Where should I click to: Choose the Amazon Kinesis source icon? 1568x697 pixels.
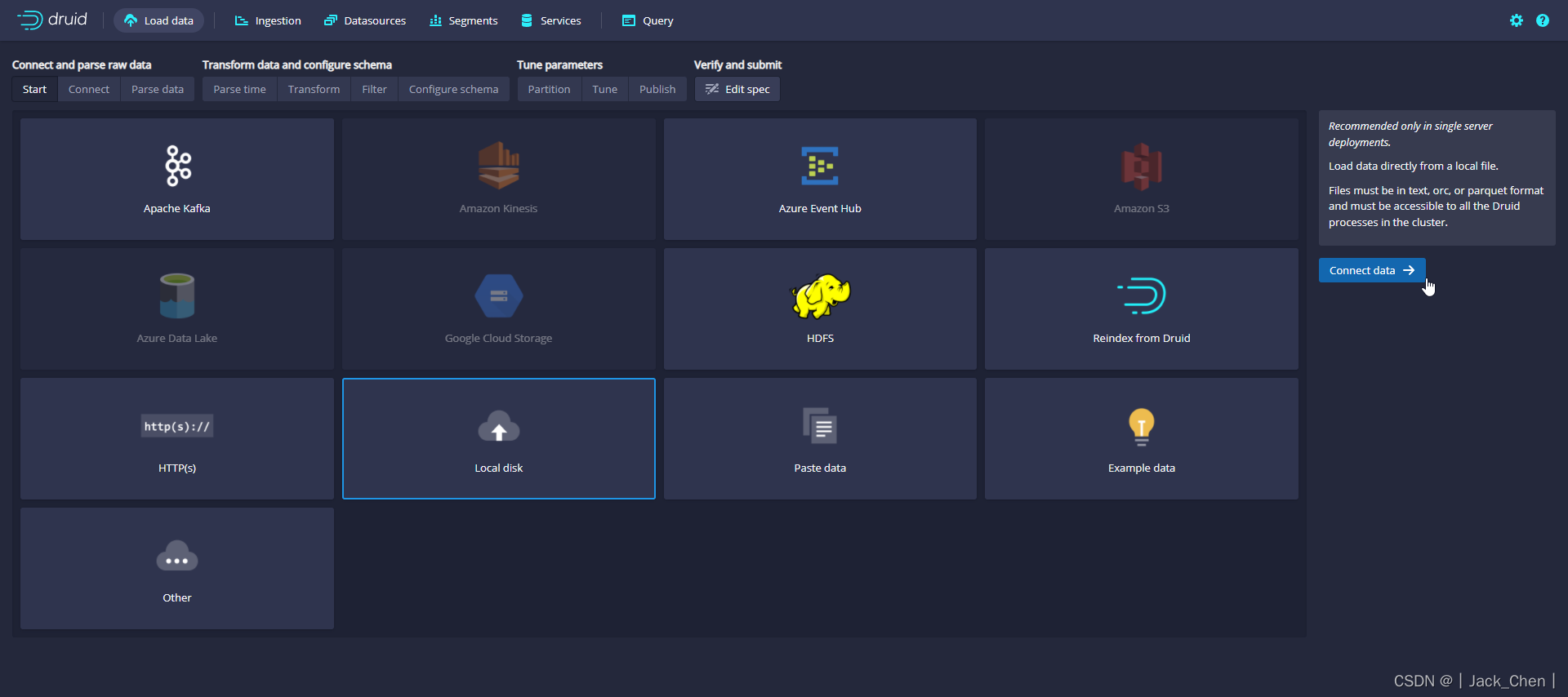[498, 166]
